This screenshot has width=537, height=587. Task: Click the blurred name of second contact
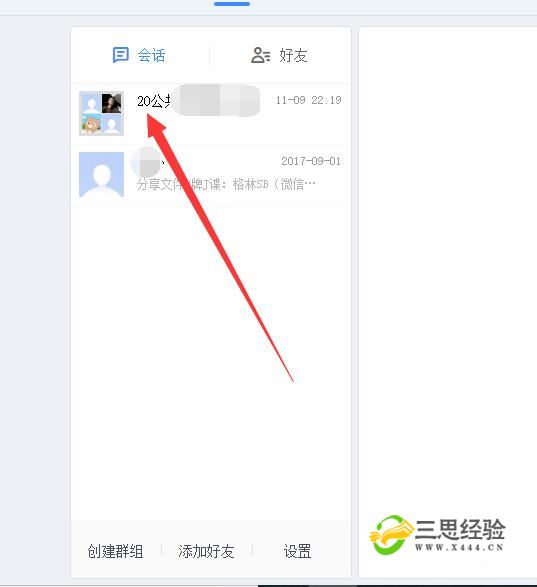[145, 162]
